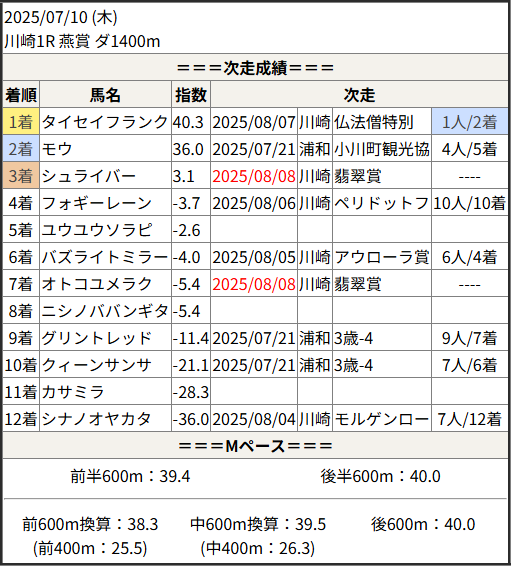Select the blue 2着 rank cell

pyautogui.click(x=21, y=149)
